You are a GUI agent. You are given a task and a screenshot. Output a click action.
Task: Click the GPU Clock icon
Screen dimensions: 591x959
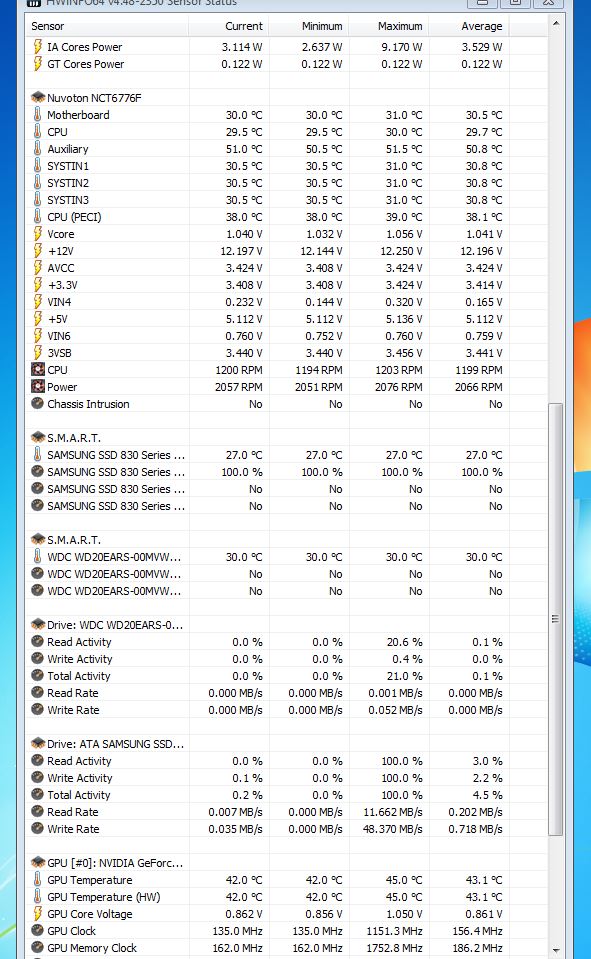pos(37,930)
